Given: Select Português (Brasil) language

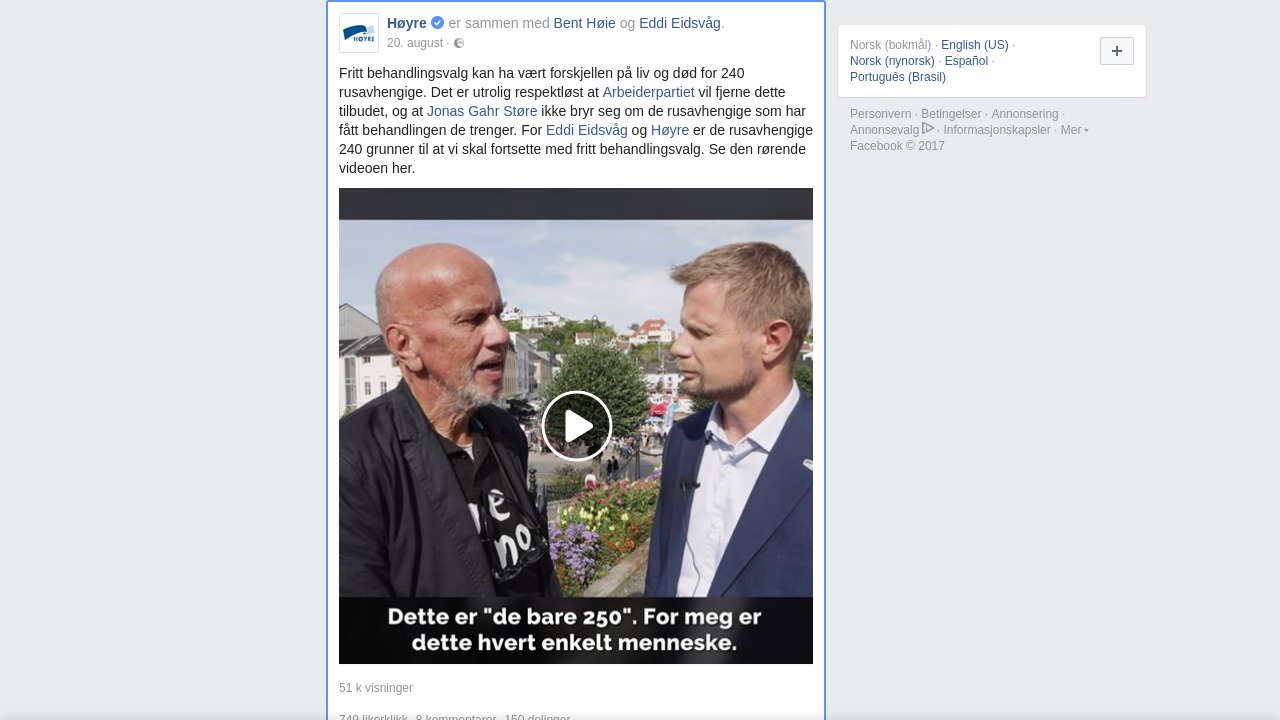Looking at the screenshot, I should (898, 77).
